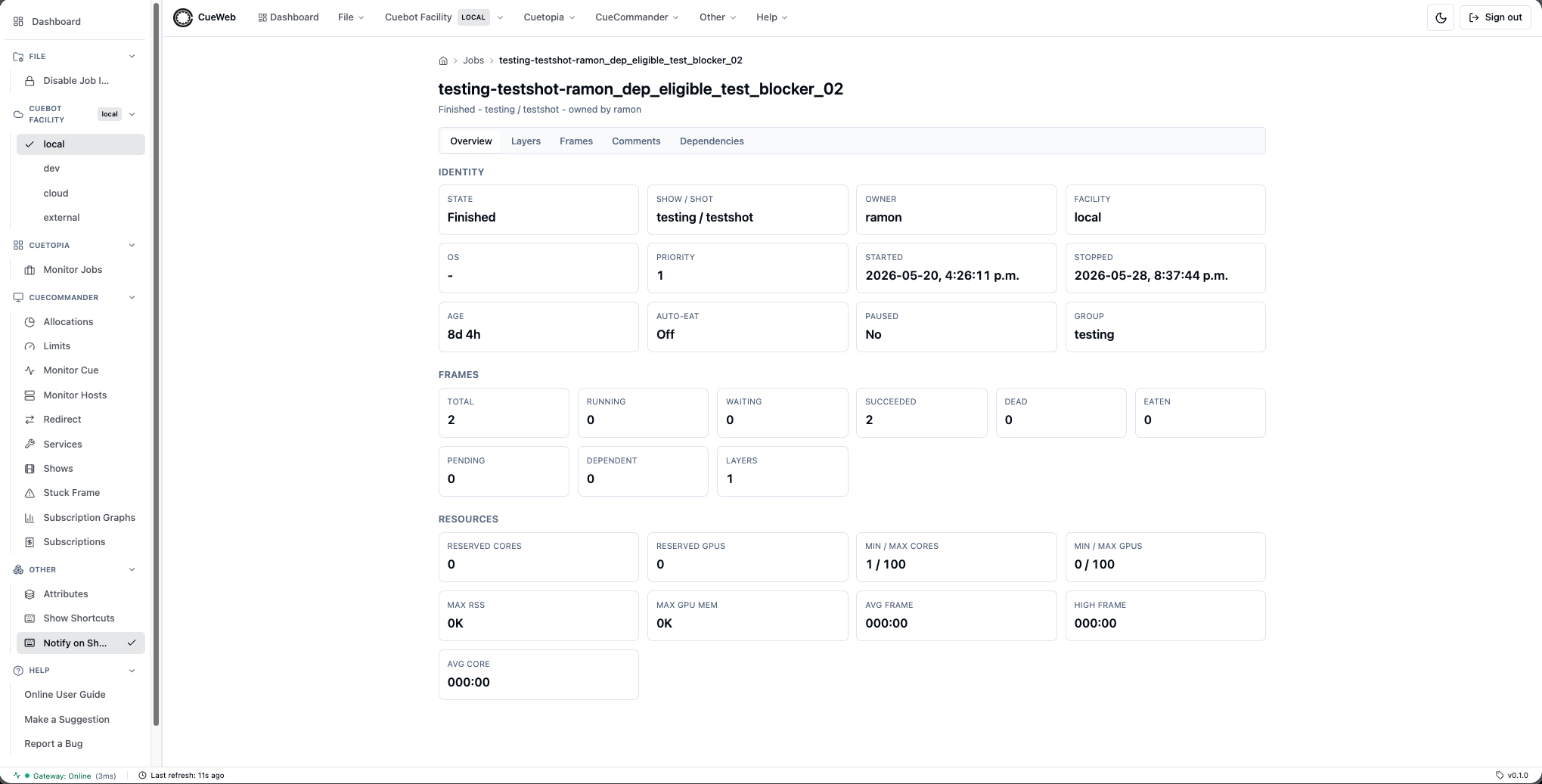The width and height of the screenshot is (1542, 784).
Task: Click the CUECOMMANDER monitor icon
Action: (x=18, y=298)
